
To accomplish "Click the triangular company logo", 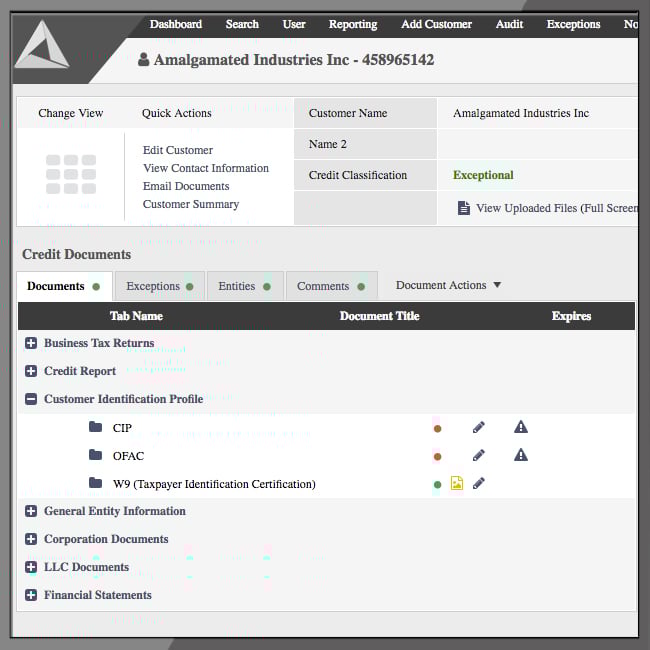I will (42, 46).
